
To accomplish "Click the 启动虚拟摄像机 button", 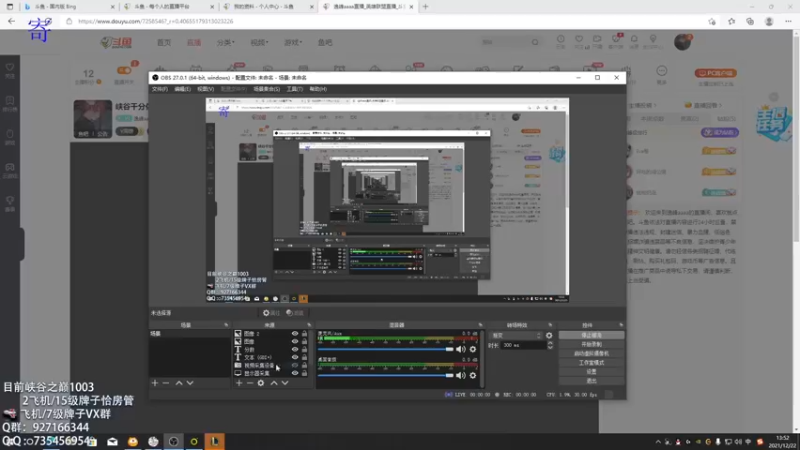I will (591, 354).
